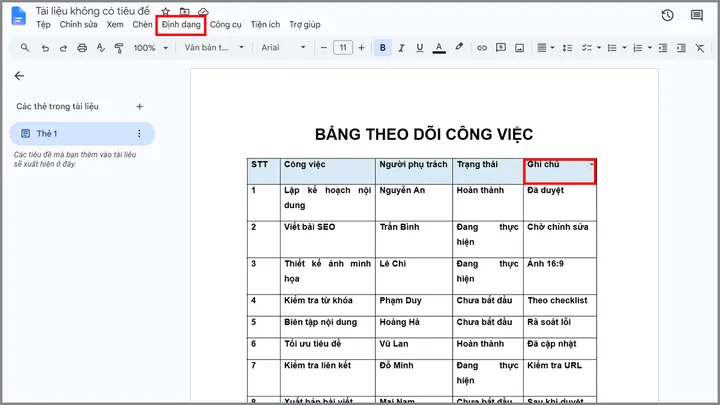Viewport: 720px width, 405px height.
Task: Open version history clock icon
Action: 667,16
